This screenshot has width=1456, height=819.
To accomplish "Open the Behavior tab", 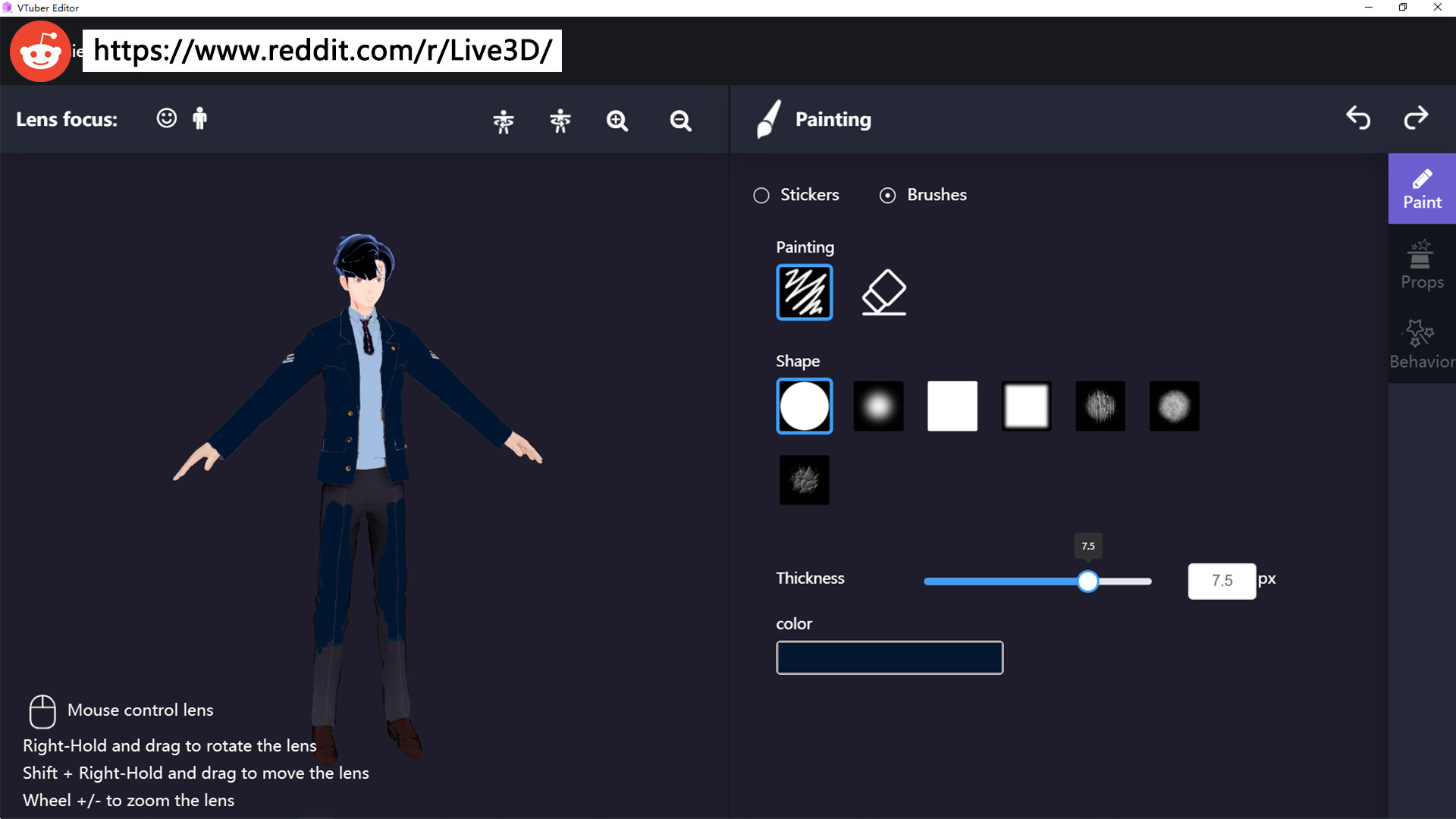I will [x=1422, y=345].
